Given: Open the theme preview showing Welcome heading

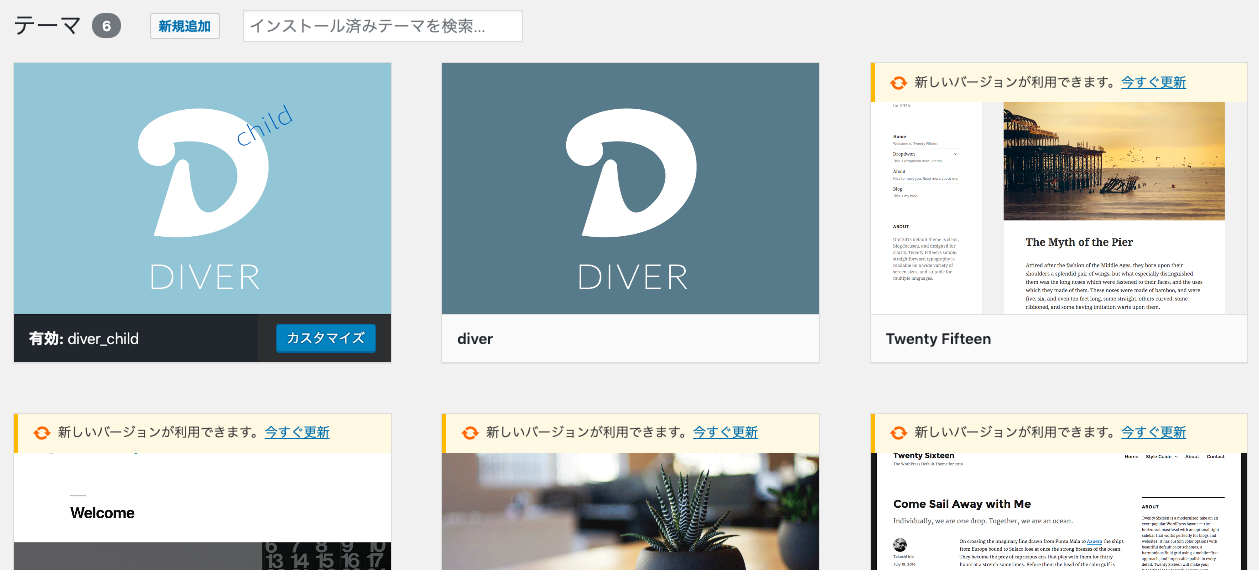Looking at the screenshot, I should pos(202,510).
